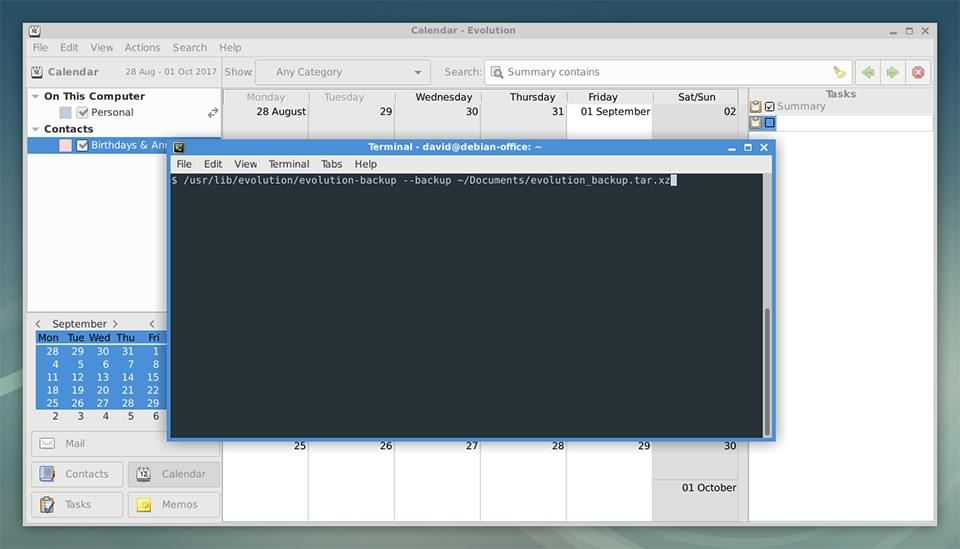This screenshot has height=549, width=960.
Task: Open the Terminal File menu
Action: click(184, 164)
